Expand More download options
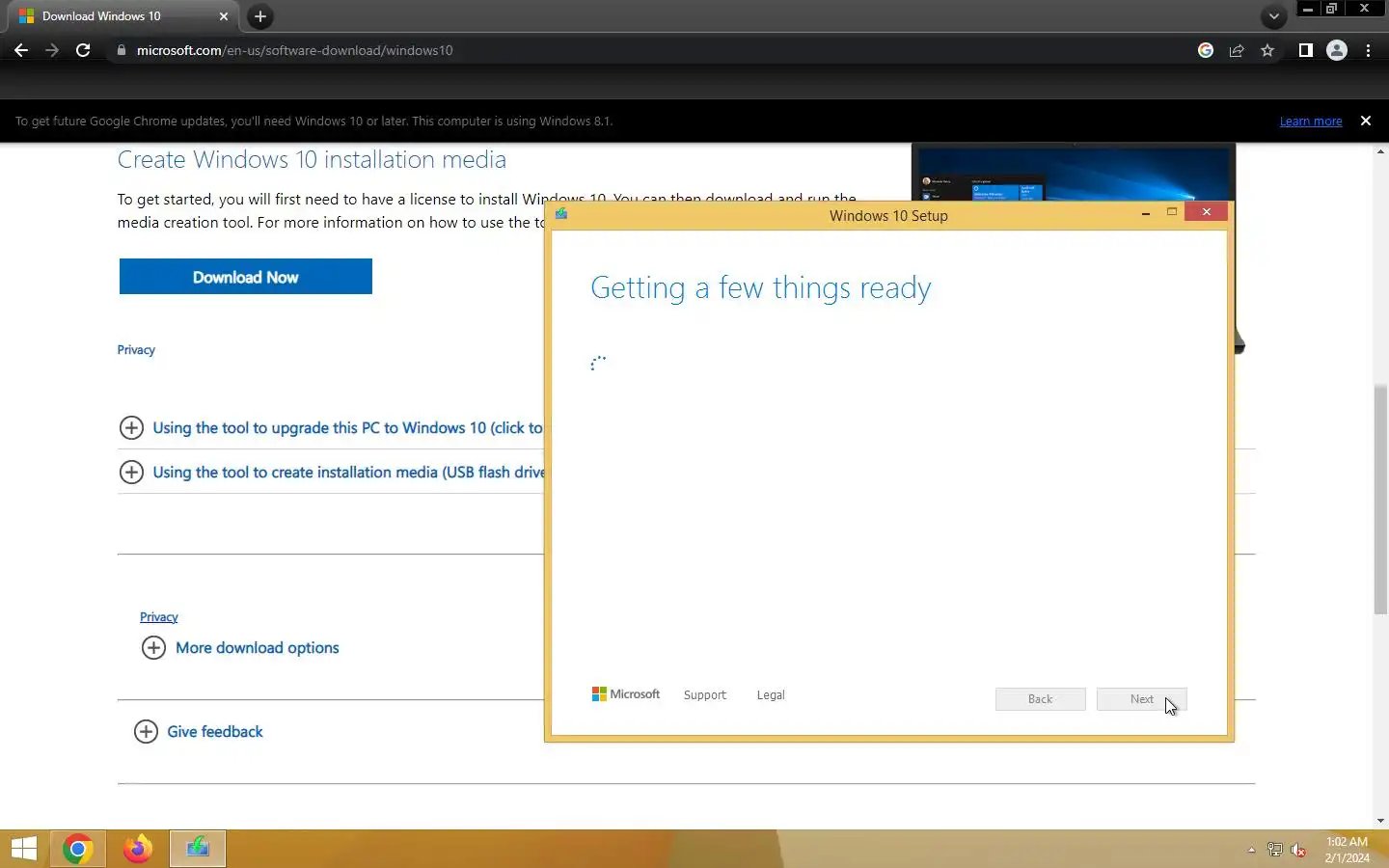The height and width of the screenshot is (868, 1389). [240, 647]
